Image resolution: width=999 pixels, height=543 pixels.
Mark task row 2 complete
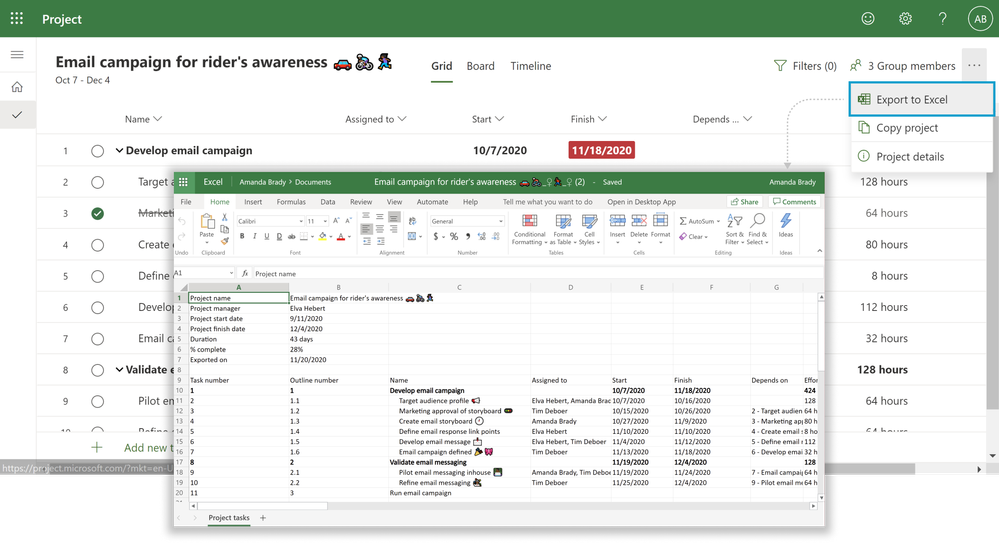(x=97, y=182)
